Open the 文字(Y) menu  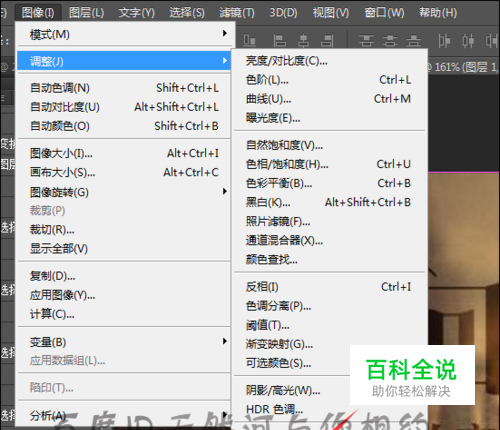(137, 13)
